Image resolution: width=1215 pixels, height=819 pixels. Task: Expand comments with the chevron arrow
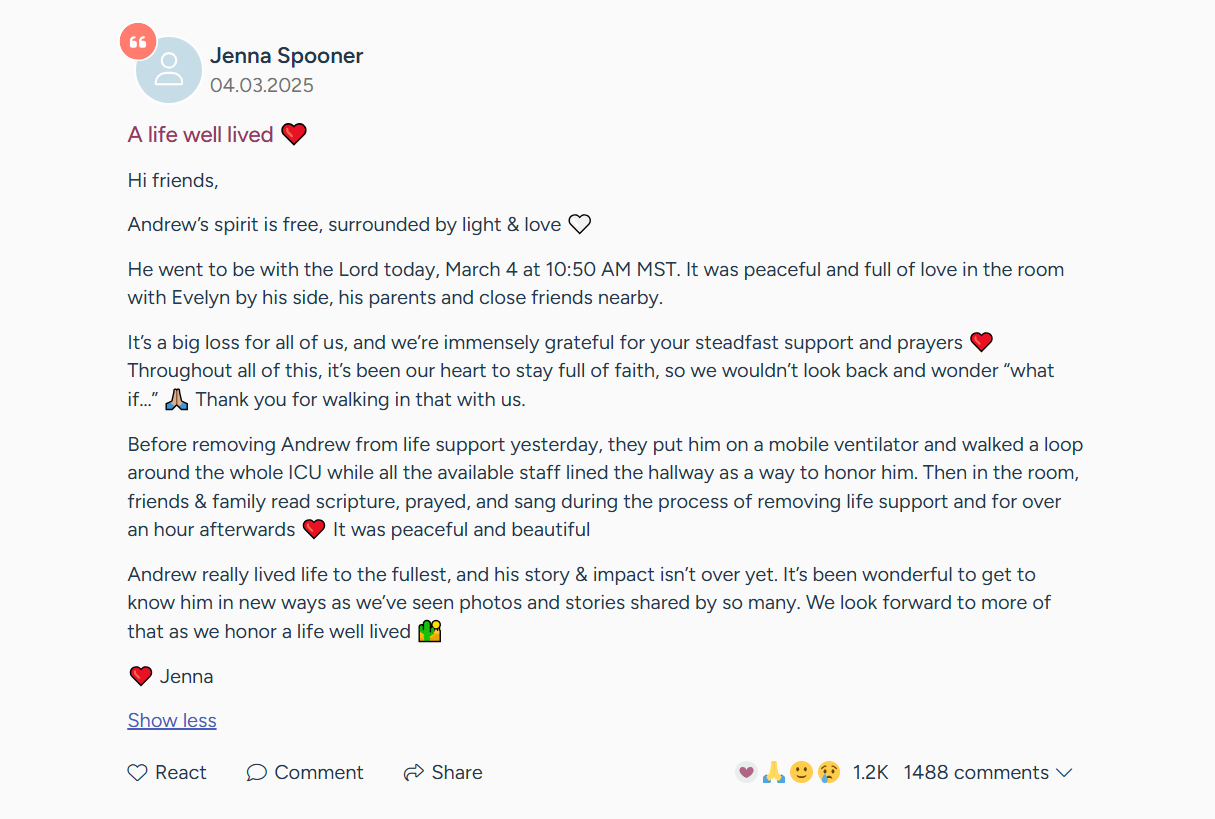pyautogui.click(x=1064, y=773)
